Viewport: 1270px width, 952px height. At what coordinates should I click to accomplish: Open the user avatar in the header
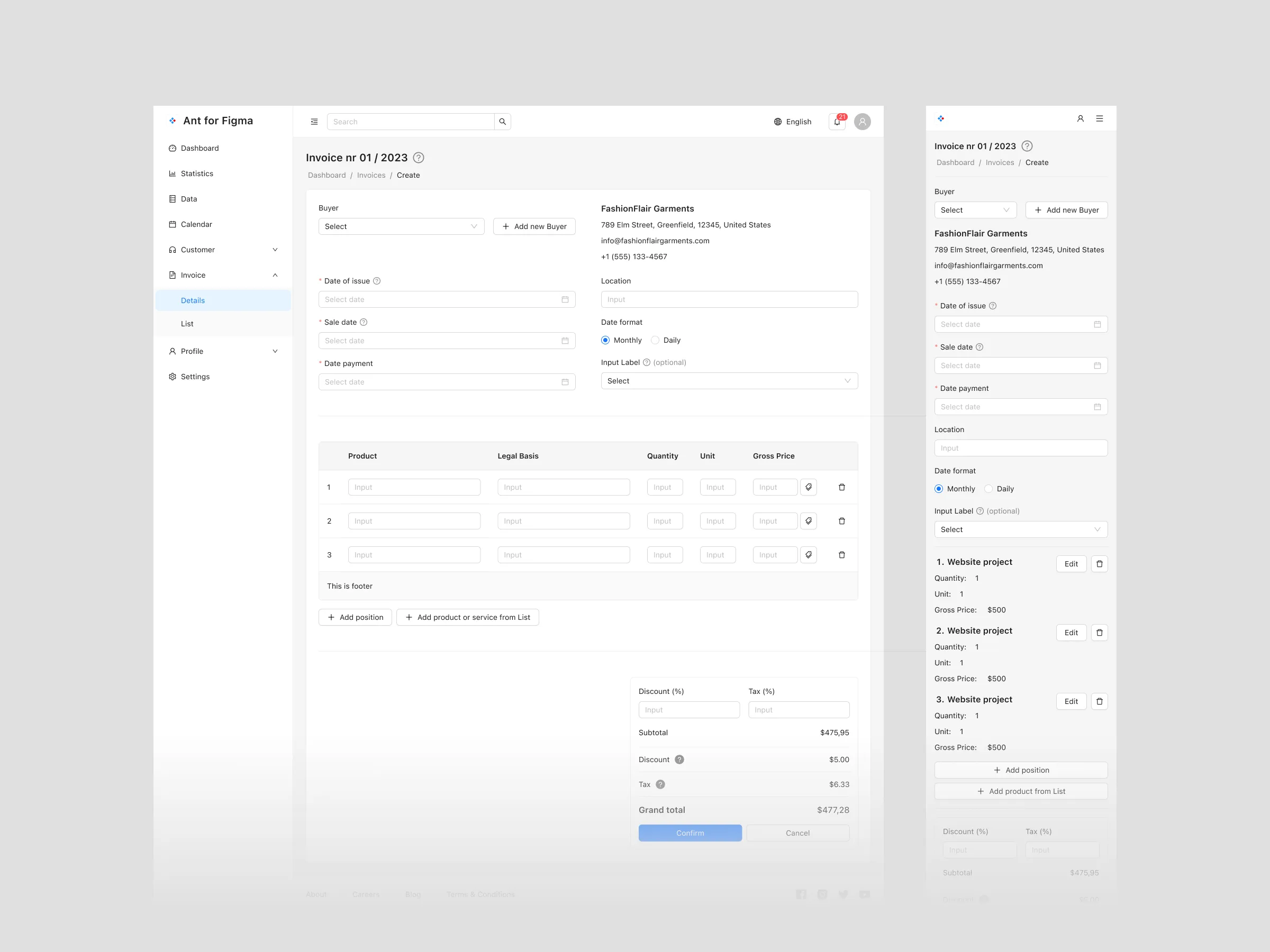click(862, 121)
